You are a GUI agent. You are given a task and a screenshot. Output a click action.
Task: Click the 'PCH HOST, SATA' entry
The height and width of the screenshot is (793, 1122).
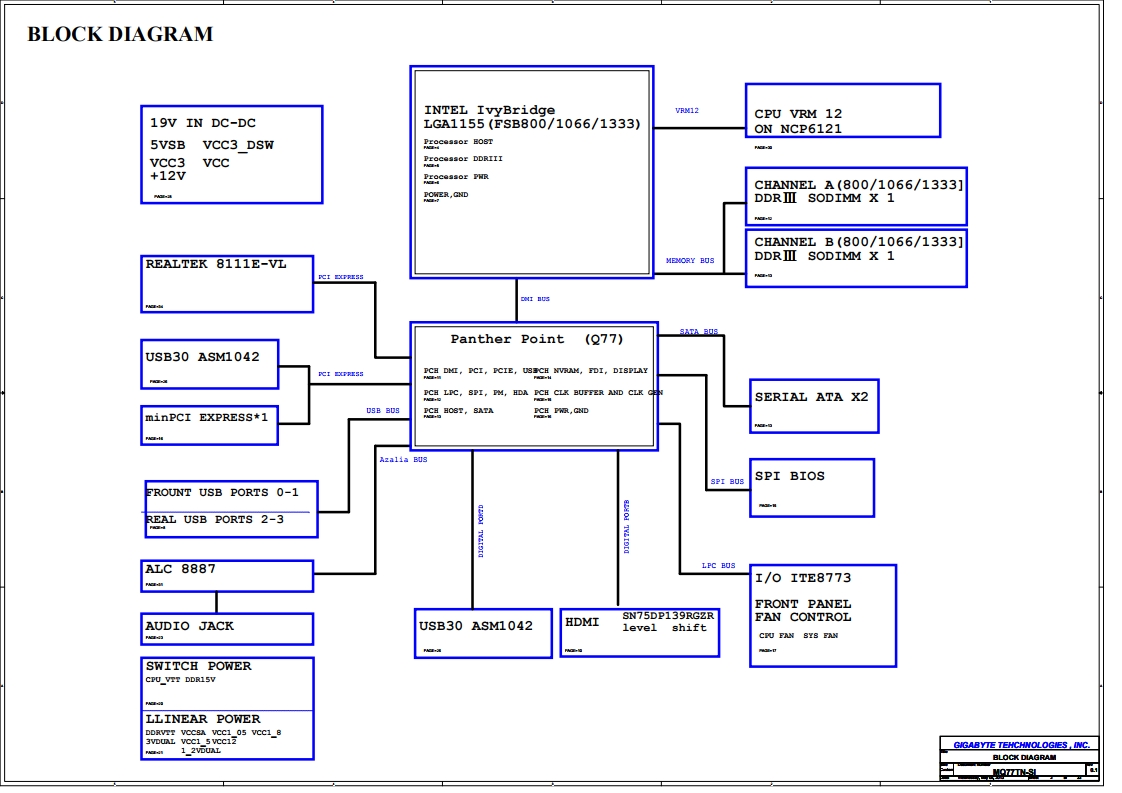(459, 411)
